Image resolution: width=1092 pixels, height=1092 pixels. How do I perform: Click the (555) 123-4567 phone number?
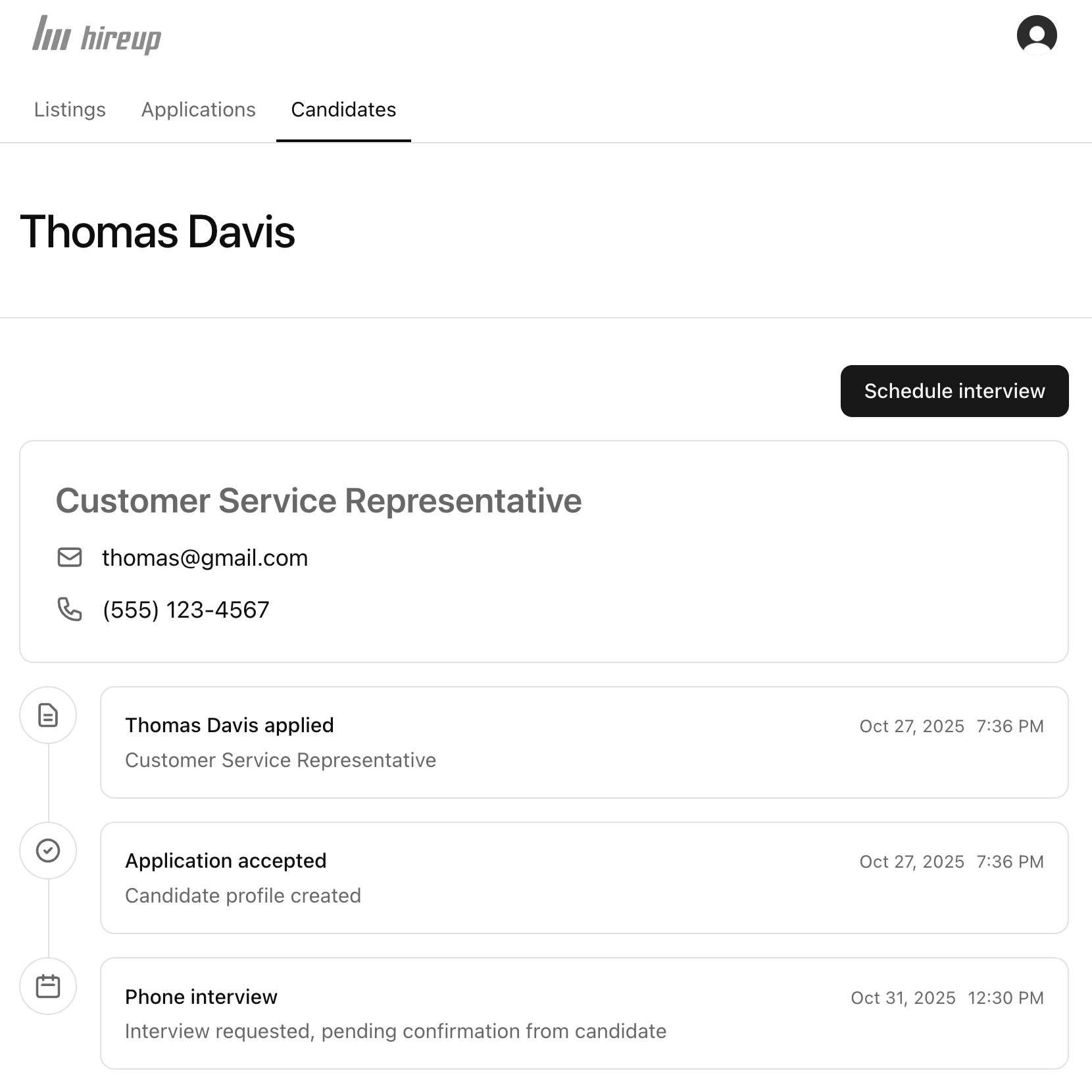coord(186,610)
